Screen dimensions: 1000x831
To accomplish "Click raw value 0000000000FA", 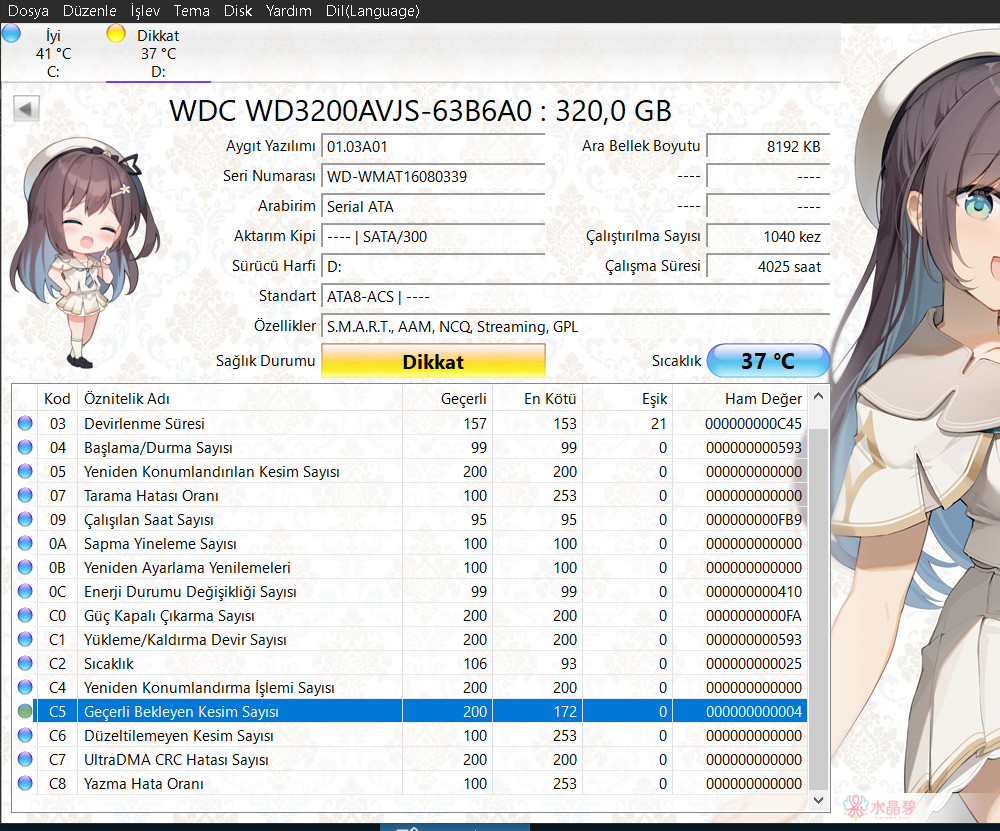I will (754, 616).
